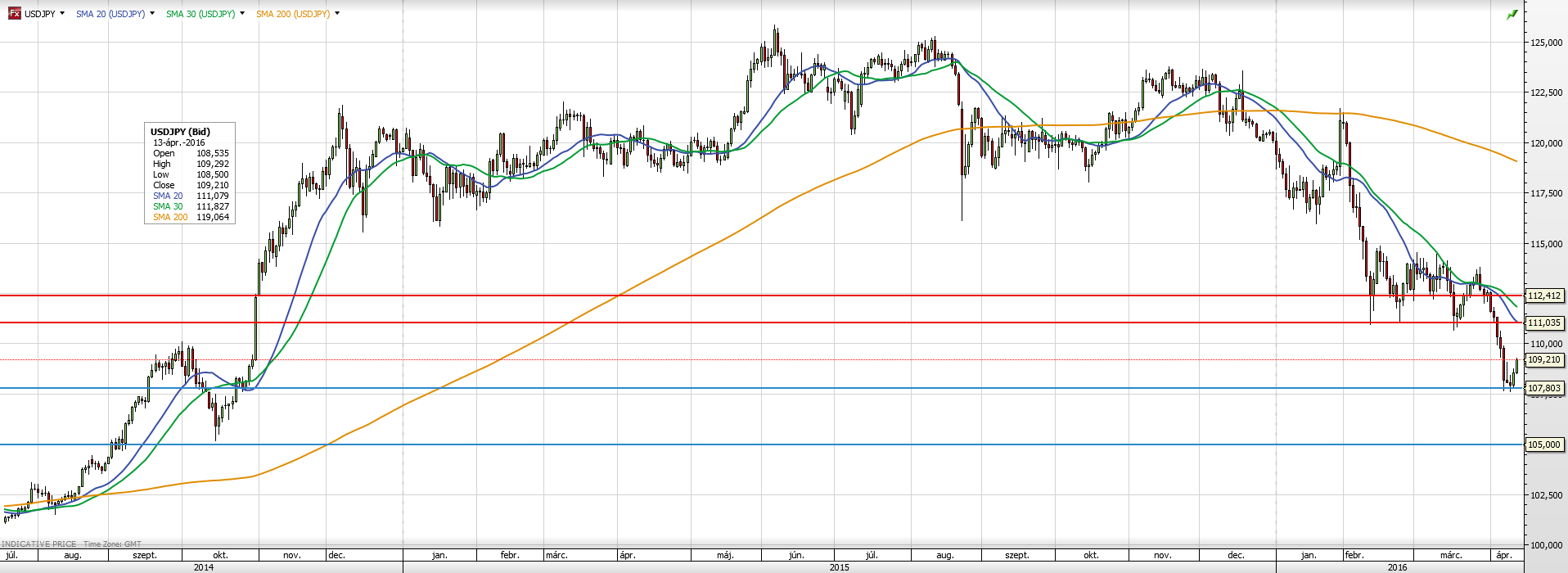1568x573 pixels.
Task: Click the High value 109,292
Action: [213, 164]
